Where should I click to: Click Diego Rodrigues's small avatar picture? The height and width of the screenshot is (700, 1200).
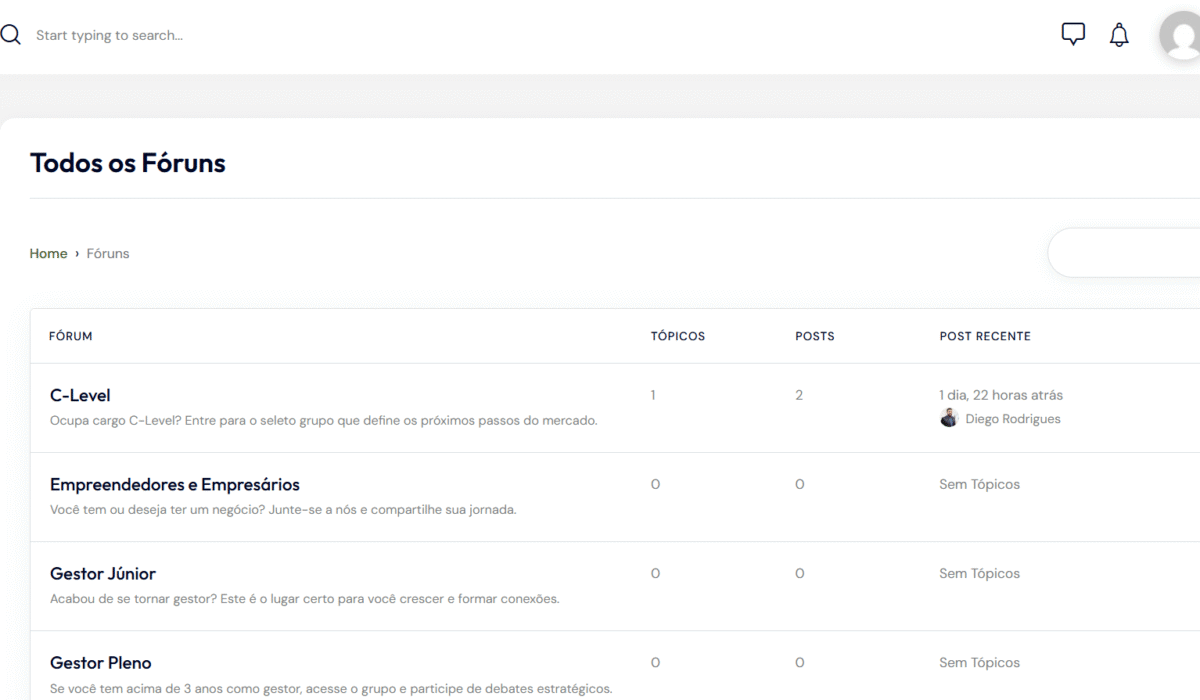point(949,419)
